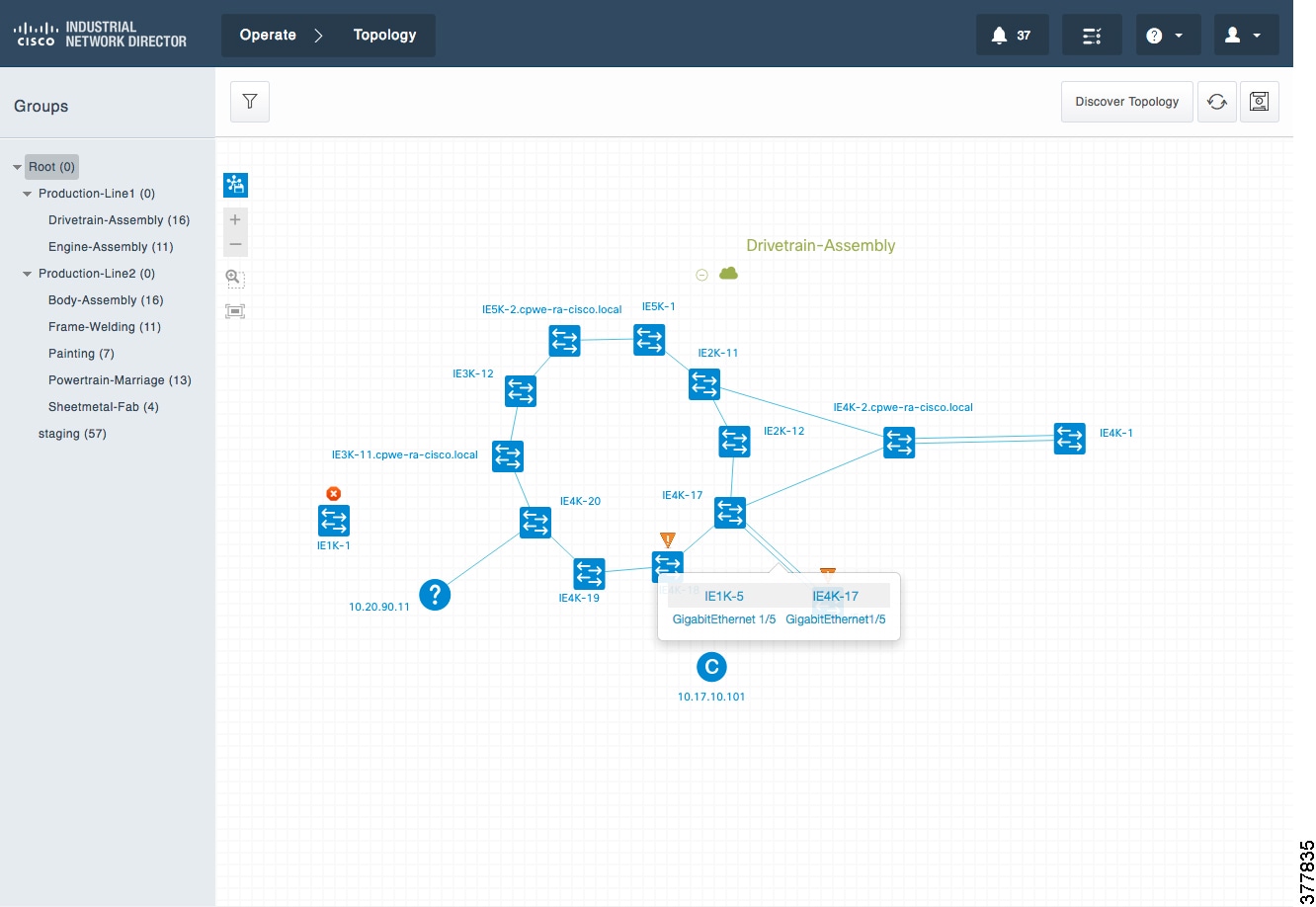Click the Drivetrain-Assembly cloud icon
The image size is (1316, 907).
[728, 273]
